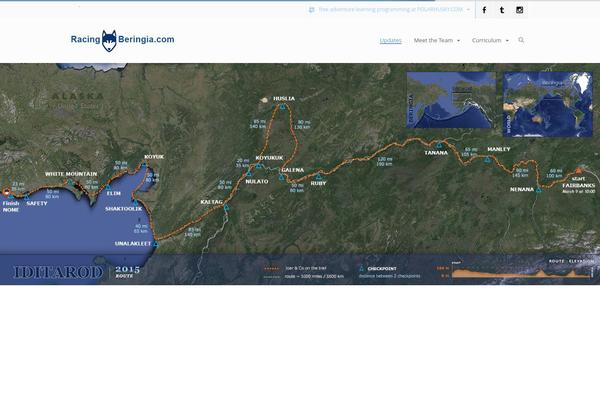
Task: Click the SAFETY map label
Action: pyautogui.click(x=37, y=203)
